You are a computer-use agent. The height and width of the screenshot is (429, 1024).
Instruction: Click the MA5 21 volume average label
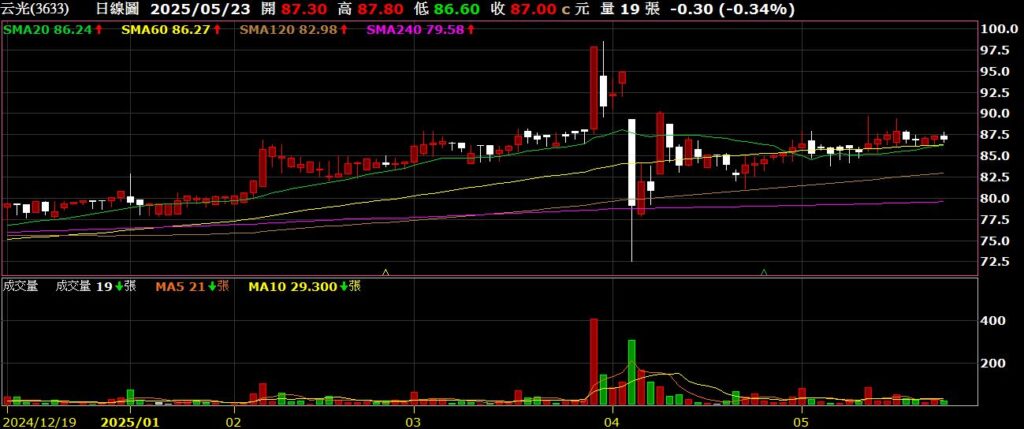click(192, 285)
